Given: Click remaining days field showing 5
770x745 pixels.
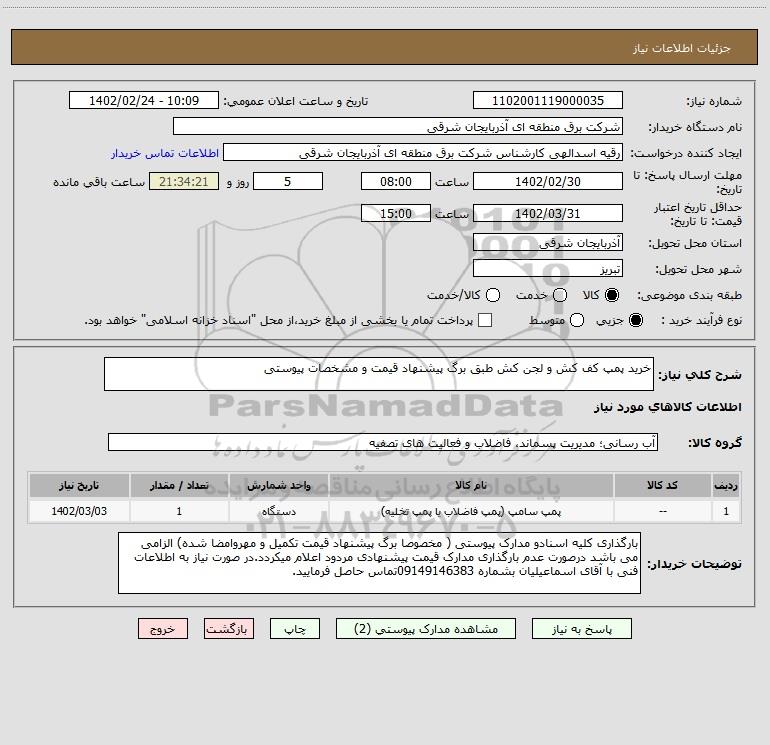Looking at the screenshot, I should pyautogui.click(x=288, y=181).
